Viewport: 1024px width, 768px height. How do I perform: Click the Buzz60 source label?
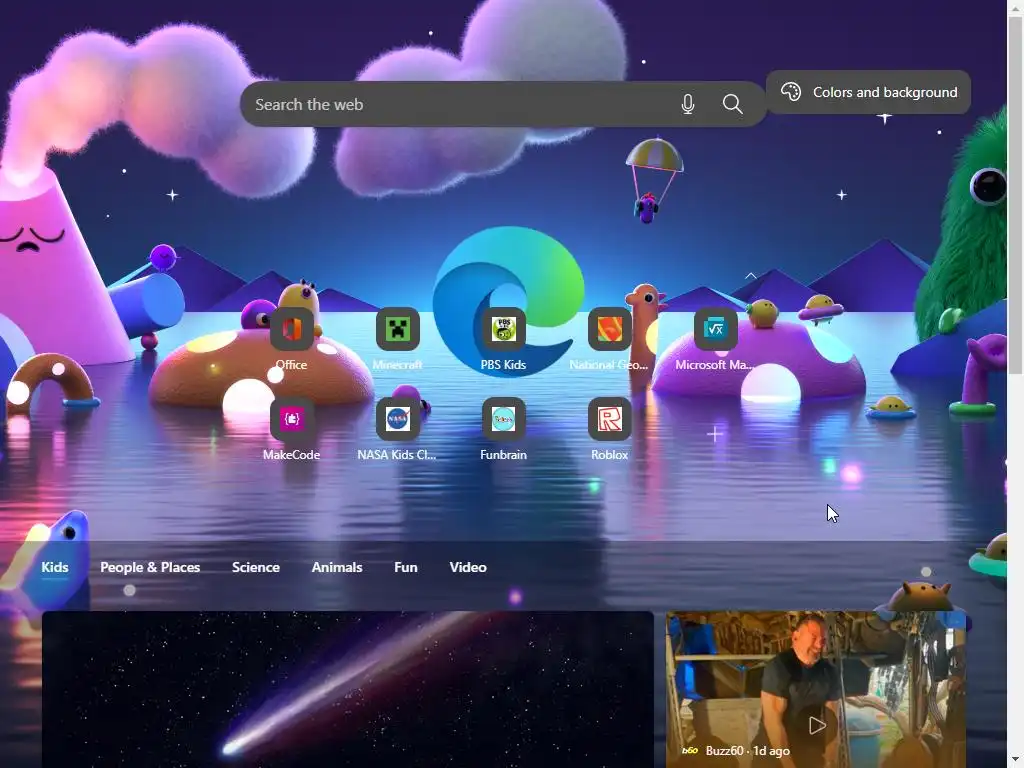724,751
